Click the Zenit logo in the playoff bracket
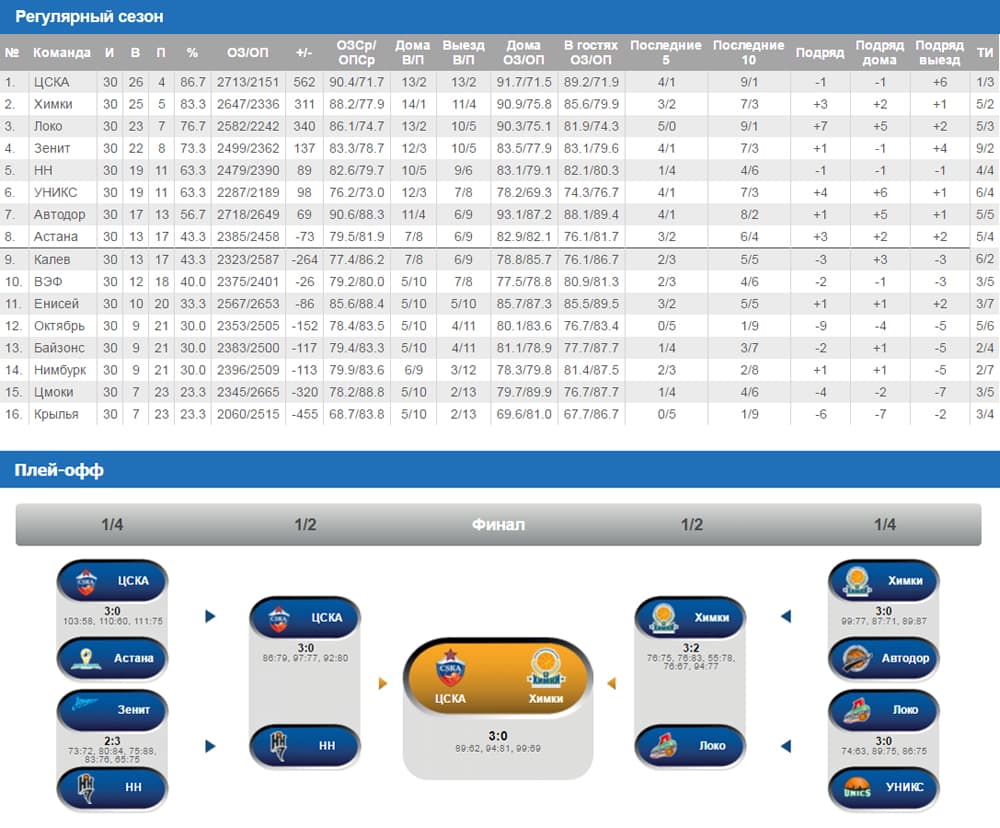This screenshot has width=1000, height=828. coord(85,709)
